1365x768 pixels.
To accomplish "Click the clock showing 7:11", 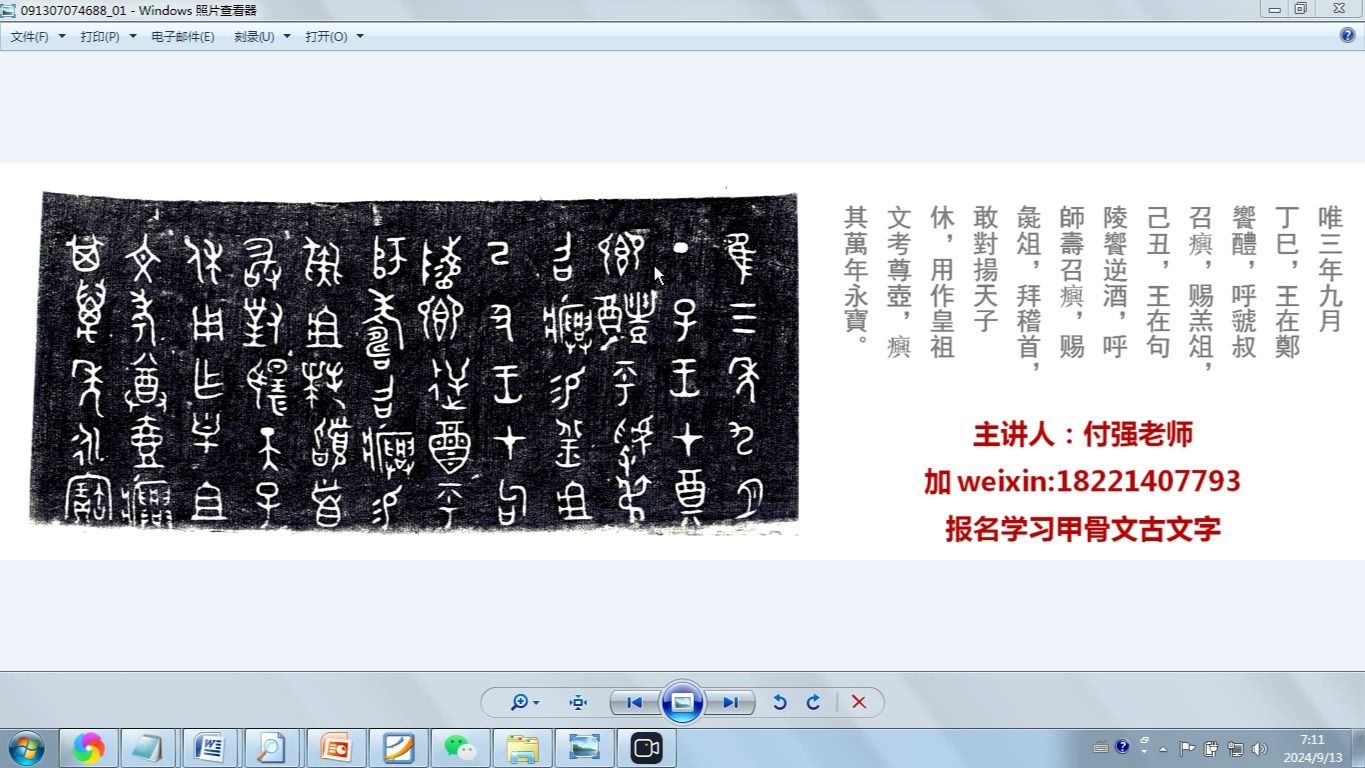I will click(1313, 748).
